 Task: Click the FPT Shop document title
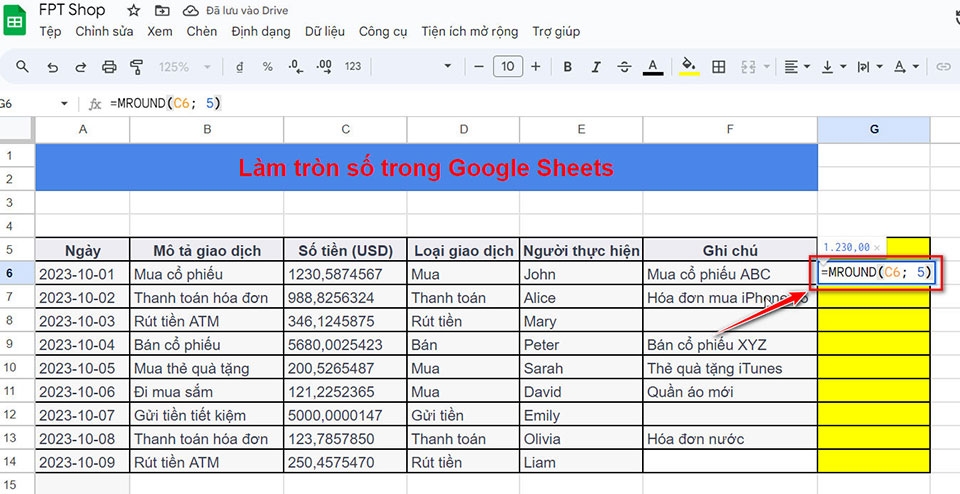click(72, 10)
